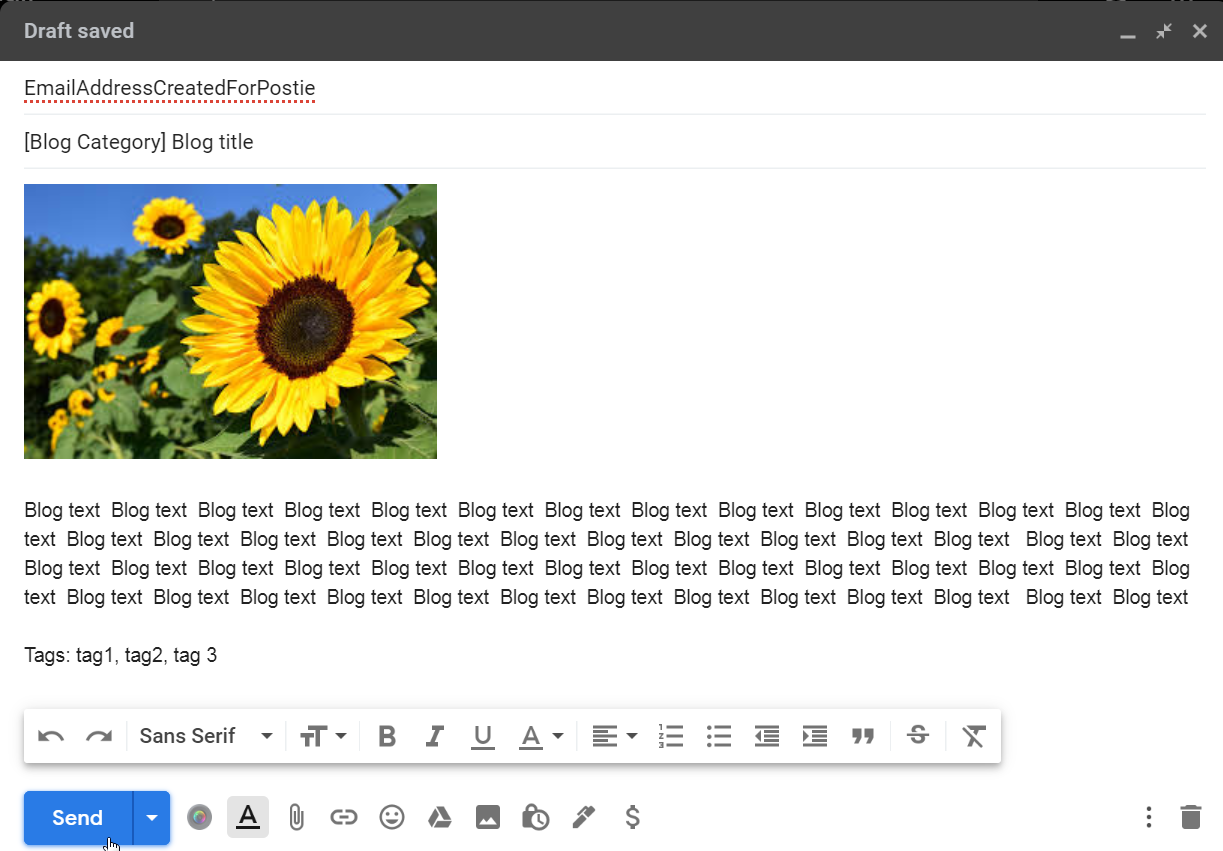Click the subject field with Blog title
Screen dimensions: 1223x851
[x=600, y=142]
